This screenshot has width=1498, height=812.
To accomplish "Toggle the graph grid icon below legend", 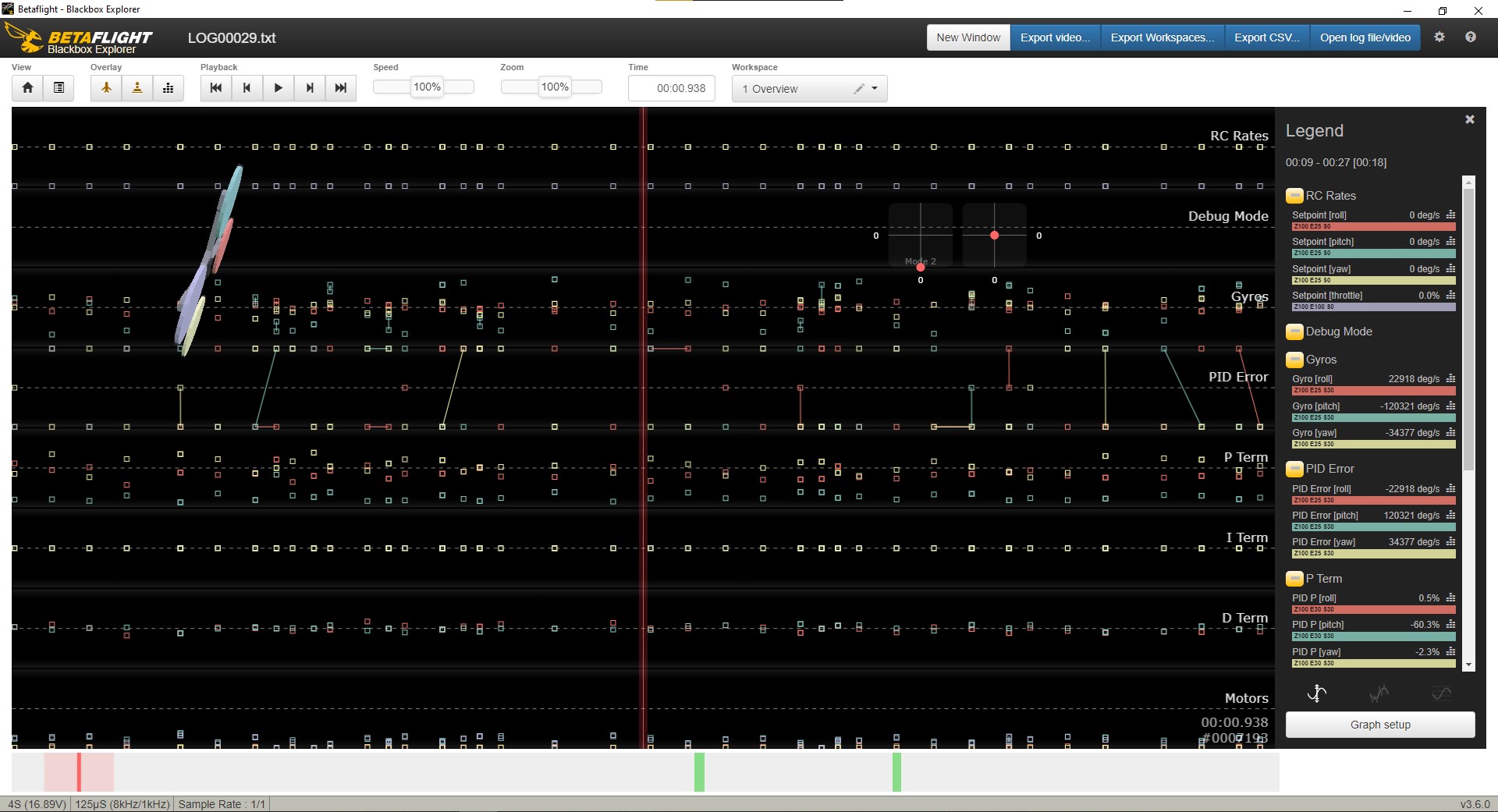I will pyautogui.click(x=1442, y=693).
